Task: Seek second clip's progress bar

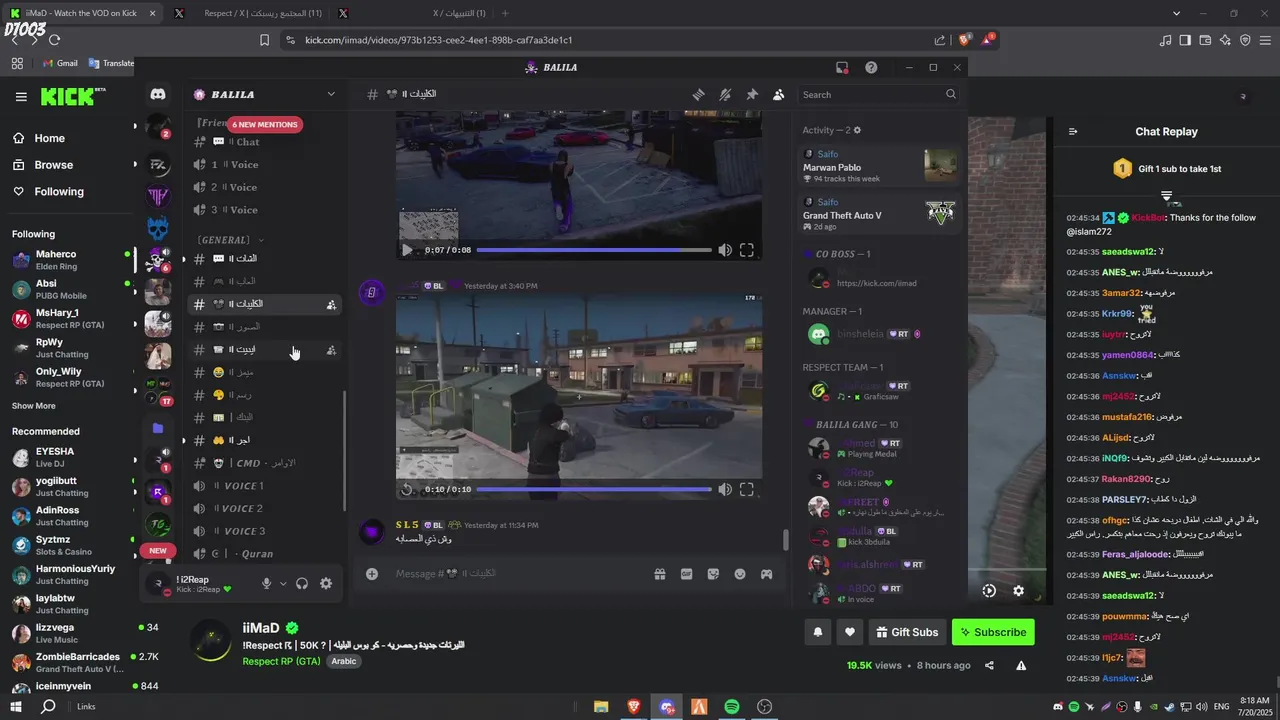Action: (x=594, y=489)
